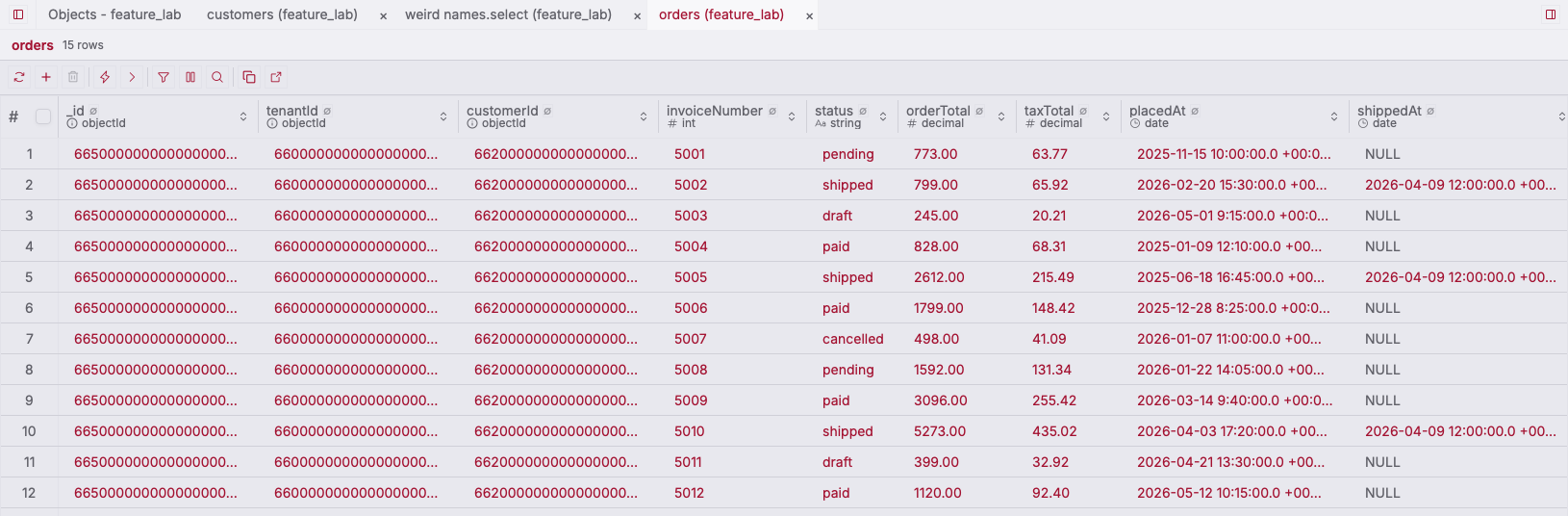The height and width of the screenshot is (516, 1568).
Task: Open sort arrows on invoiceNumber column
Action: [792, 116]
